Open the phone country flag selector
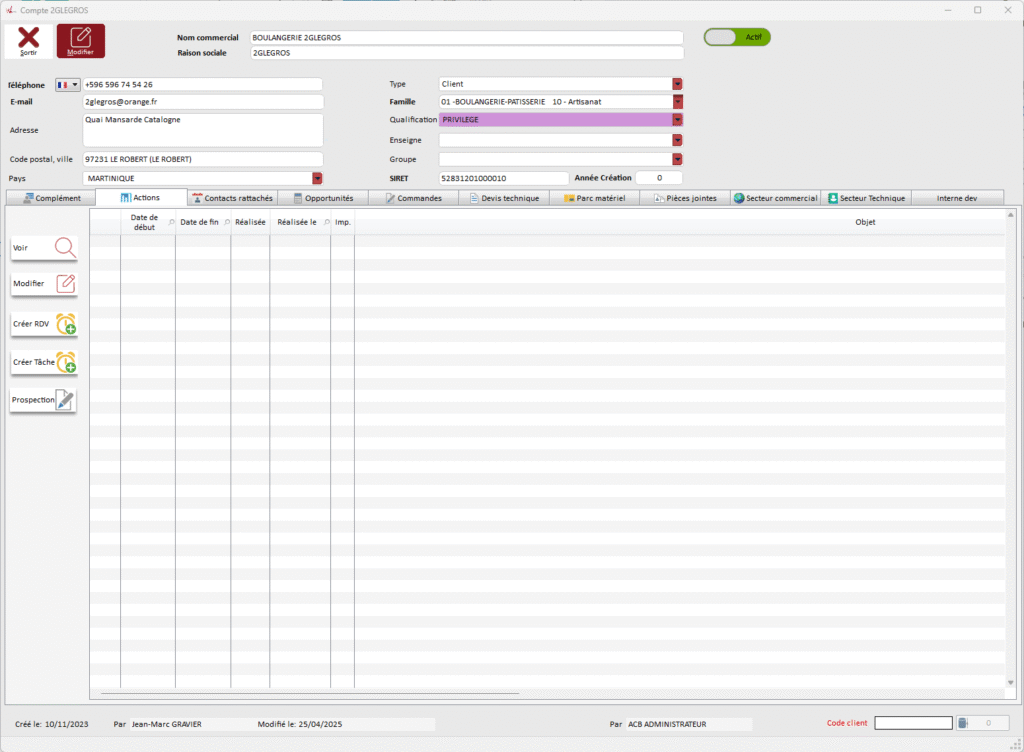Viewport: 1024px width, 752px height. tap(68, 85)
